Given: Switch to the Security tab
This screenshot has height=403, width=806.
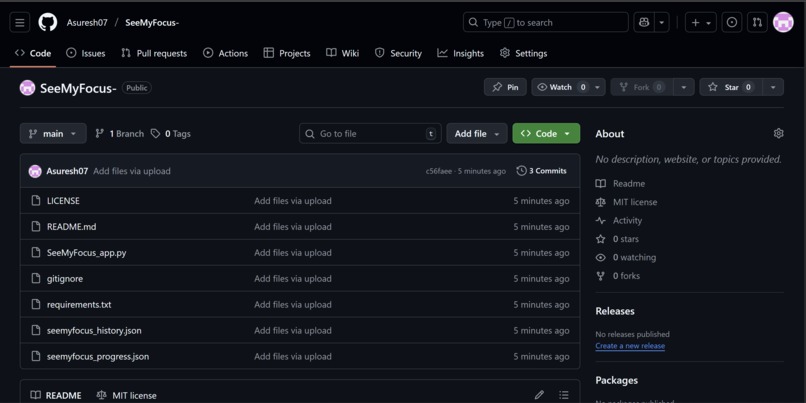Looking at the screenshot, I should (x=398, y=53).
